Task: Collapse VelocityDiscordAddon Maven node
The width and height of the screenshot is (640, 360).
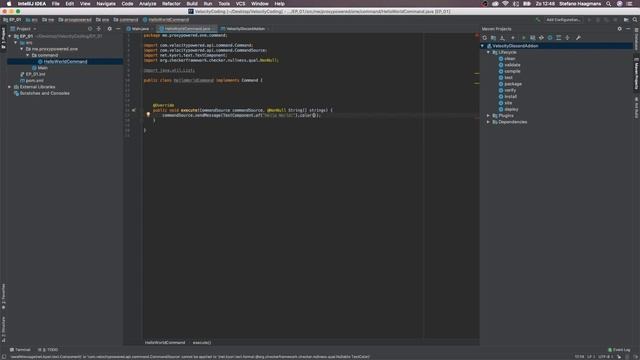Action: [483, 46]
